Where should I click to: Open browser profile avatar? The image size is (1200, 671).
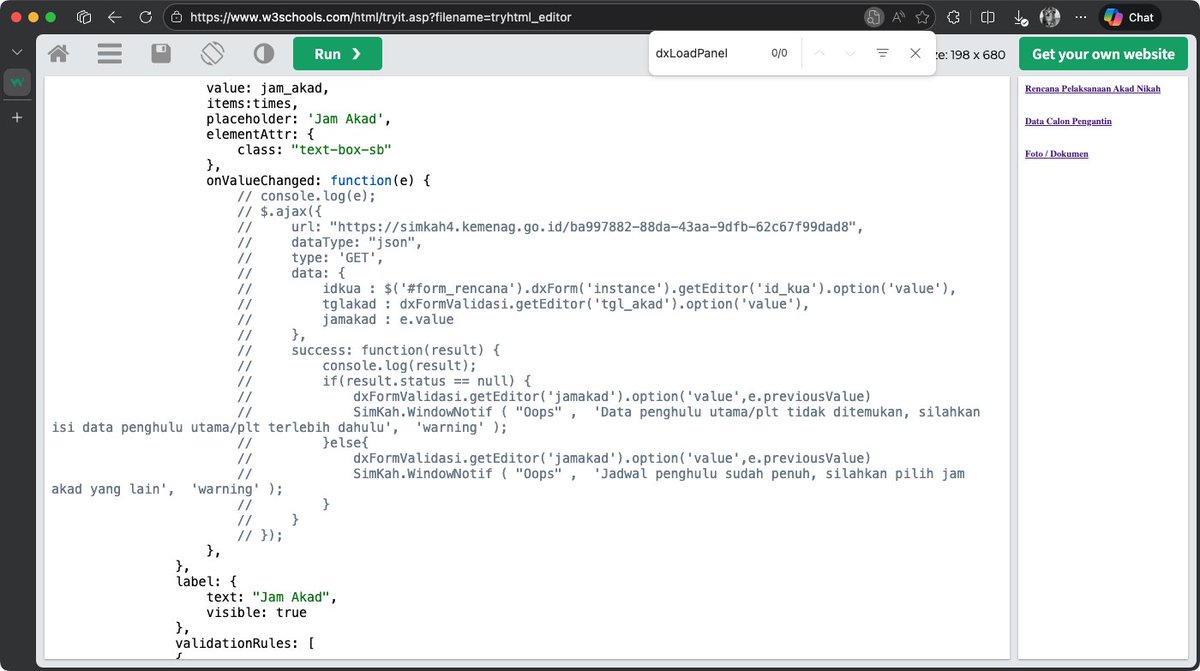click(1050, 17)
